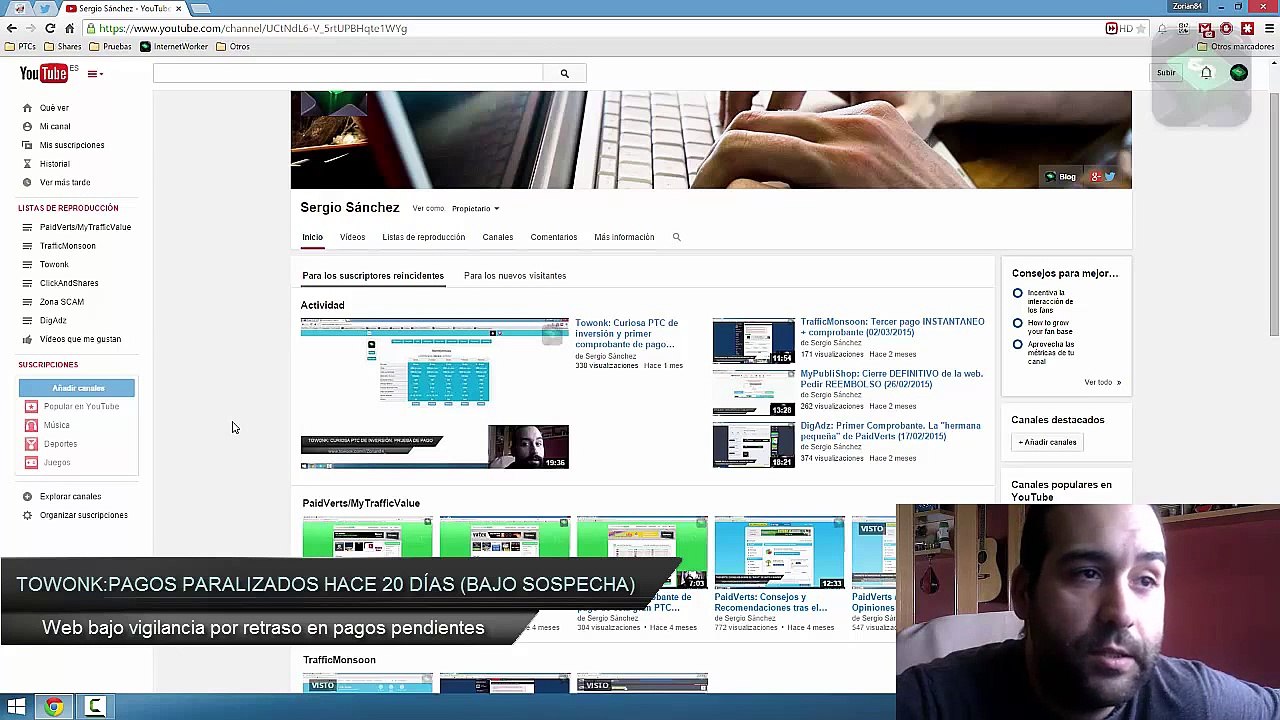1280x720 pixels.
Task: Open the Blog link on channel banner
Action: [x=1060, y=177]
